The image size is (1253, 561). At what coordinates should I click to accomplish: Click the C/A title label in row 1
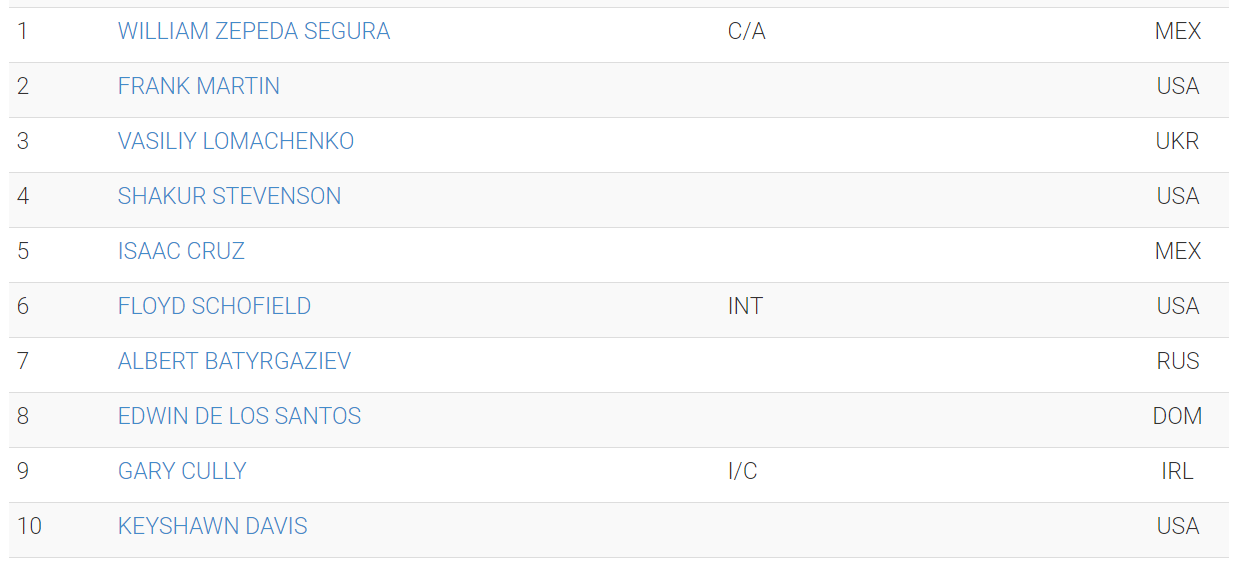tap(747, 31)
